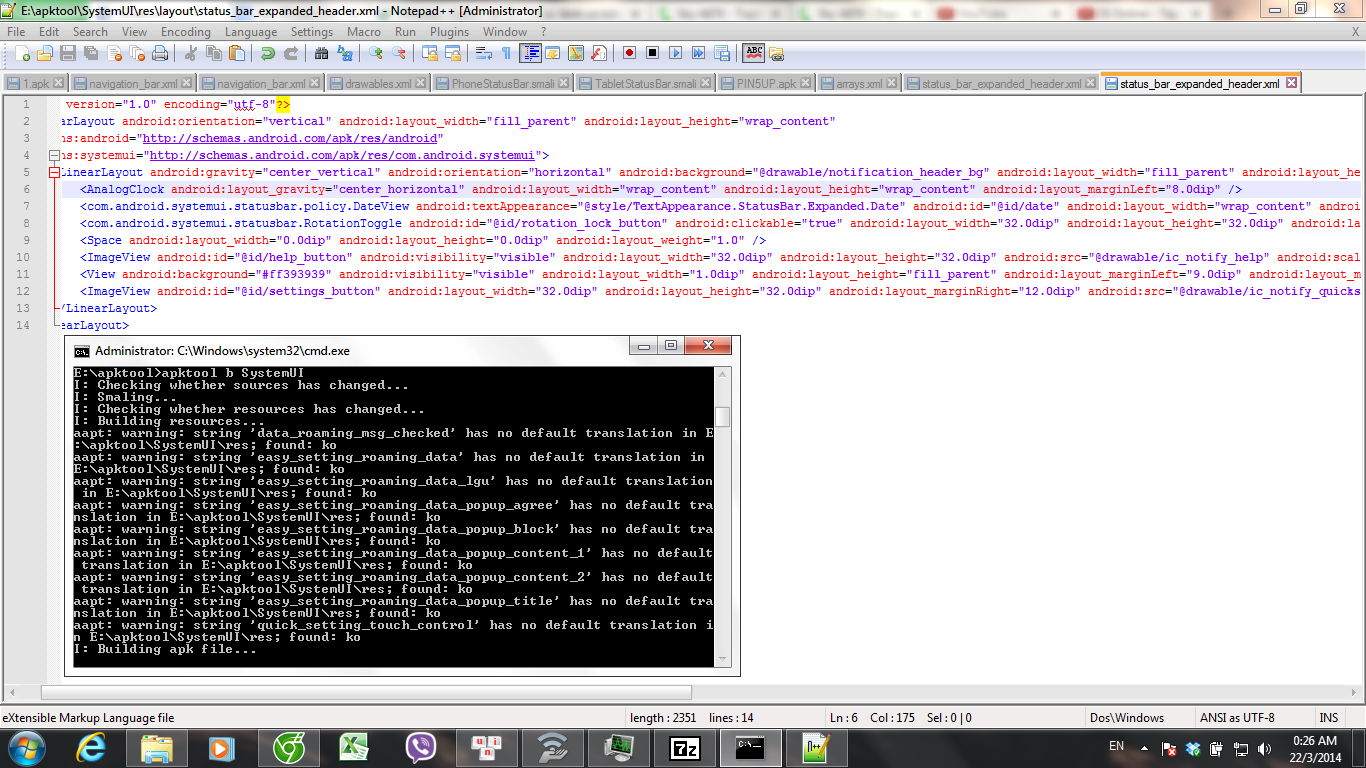Switch to the 1.apk tab

coord(36,84)
